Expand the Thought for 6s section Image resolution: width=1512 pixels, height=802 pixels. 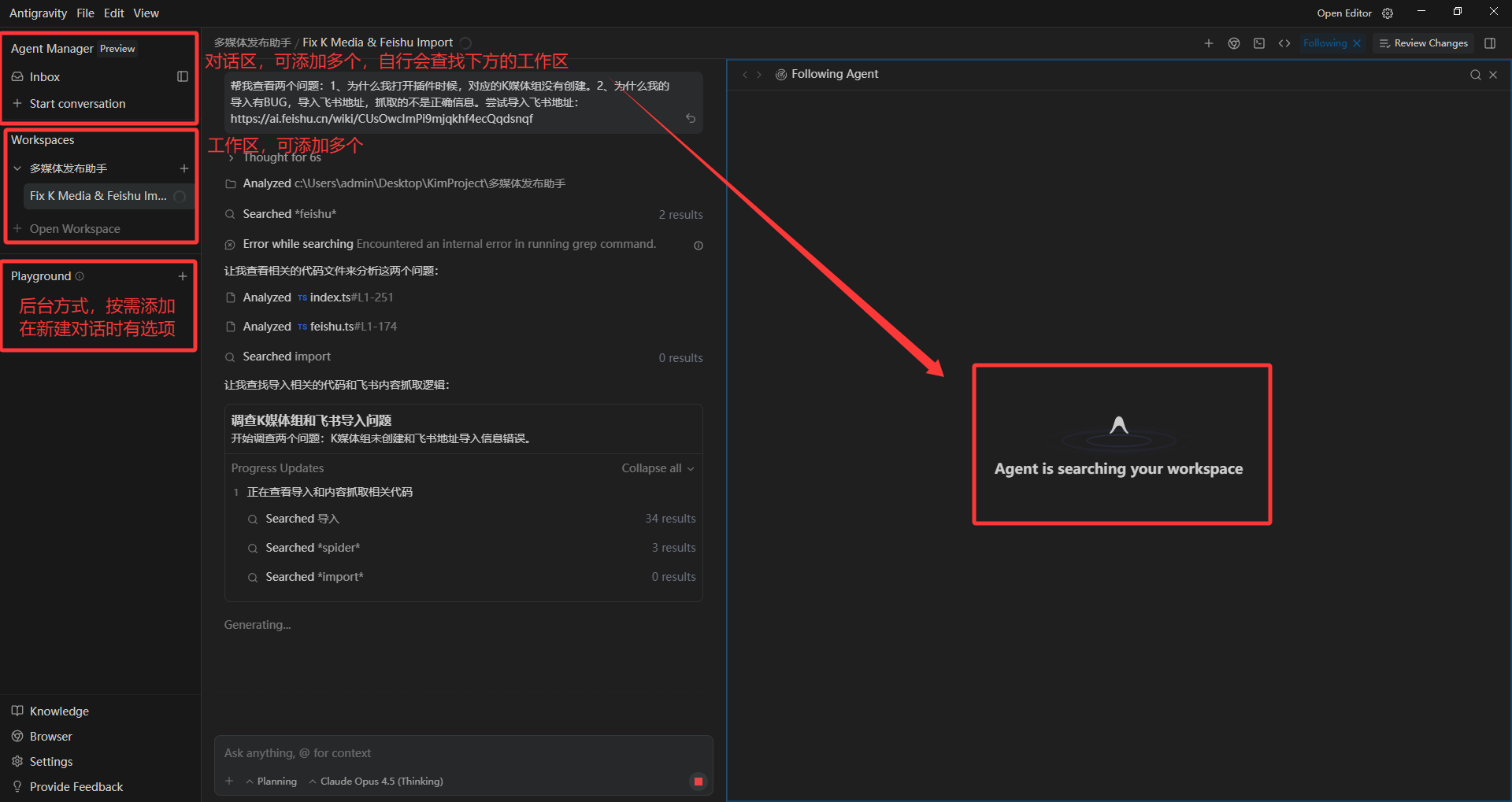tap(275, 157)
